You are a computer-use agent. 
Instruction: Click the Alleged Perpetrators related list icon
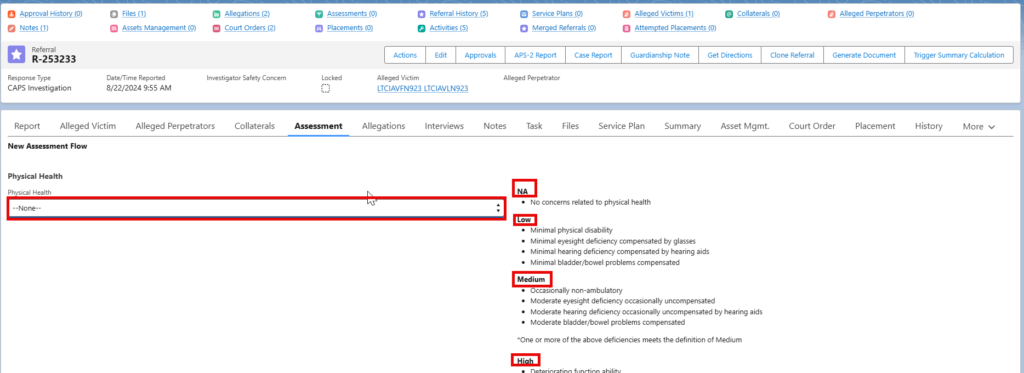point(831,14)
